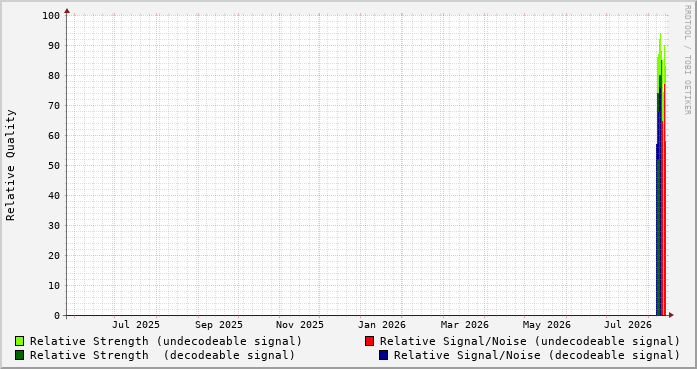Click the 100 value on y-axis
Image resolution: width=697 pixels, height=369 pixels.
pos(51,16)
